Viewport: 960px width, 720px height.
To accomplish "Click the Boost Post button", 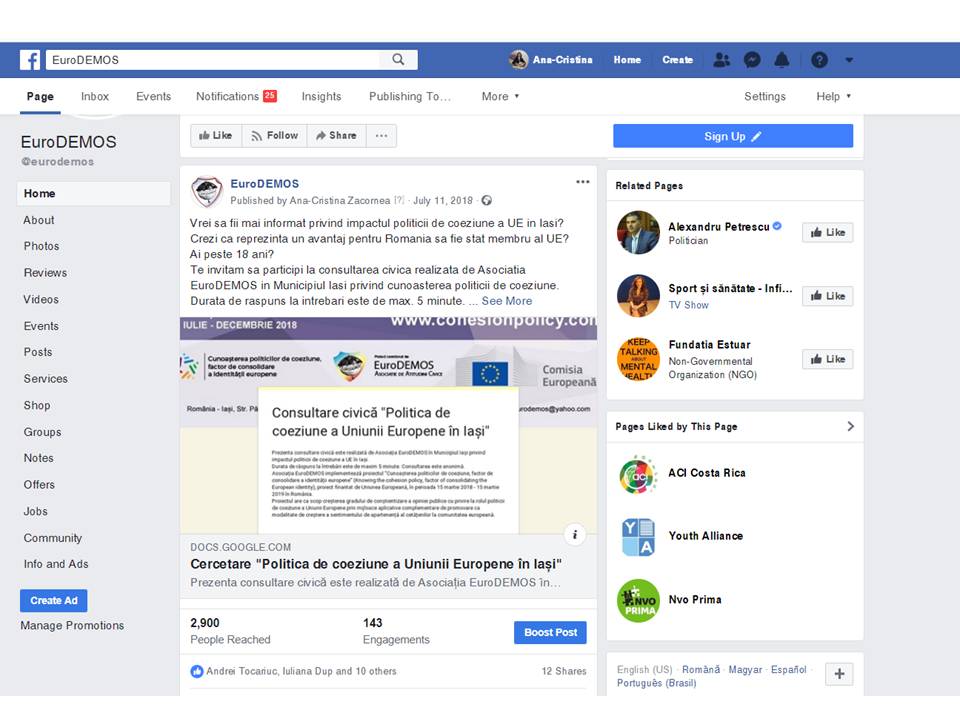I will coord(550,632).
